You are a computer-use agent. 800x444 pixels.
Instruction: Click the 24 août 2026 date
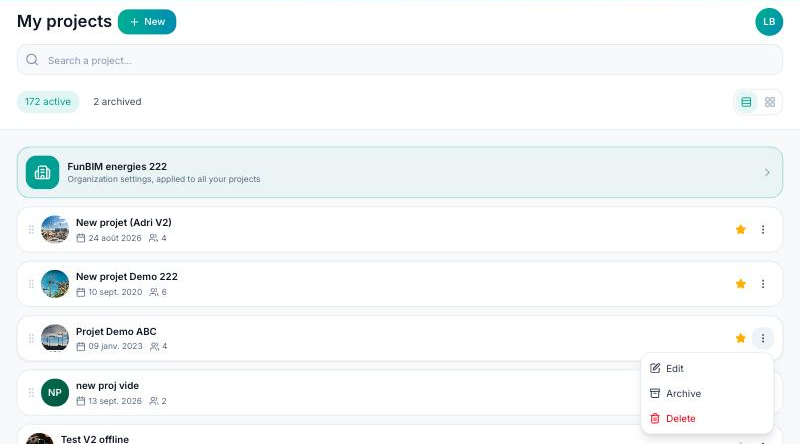(115, 238)
